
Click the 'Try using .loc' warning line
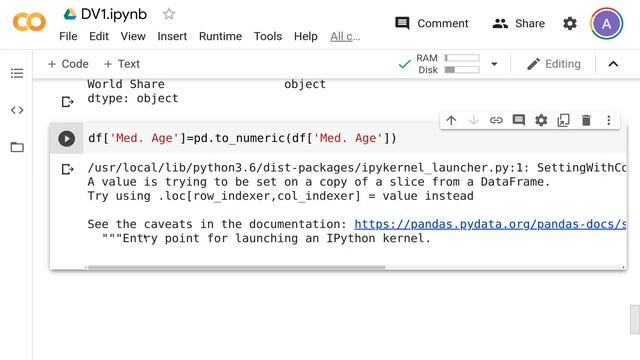point(280,196)
